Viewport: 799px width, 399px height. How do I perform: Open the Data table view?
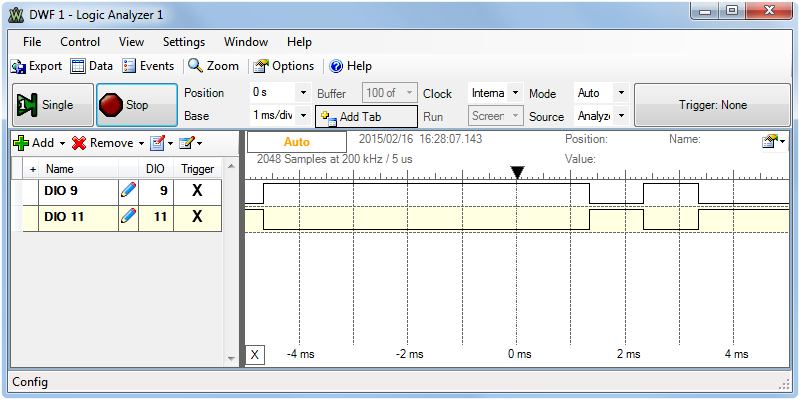tap(78, 66)
